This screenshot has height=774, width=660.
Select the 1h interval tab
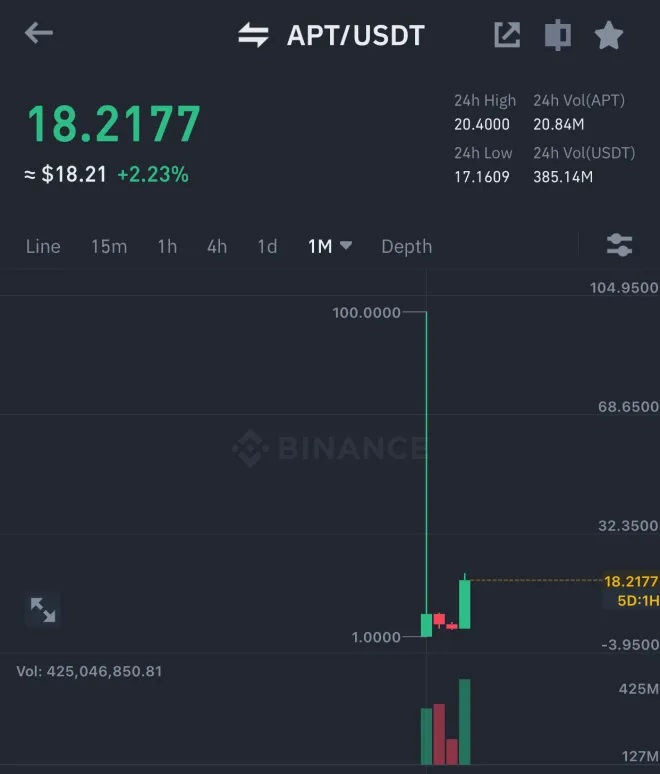click(x=167, y=246)
